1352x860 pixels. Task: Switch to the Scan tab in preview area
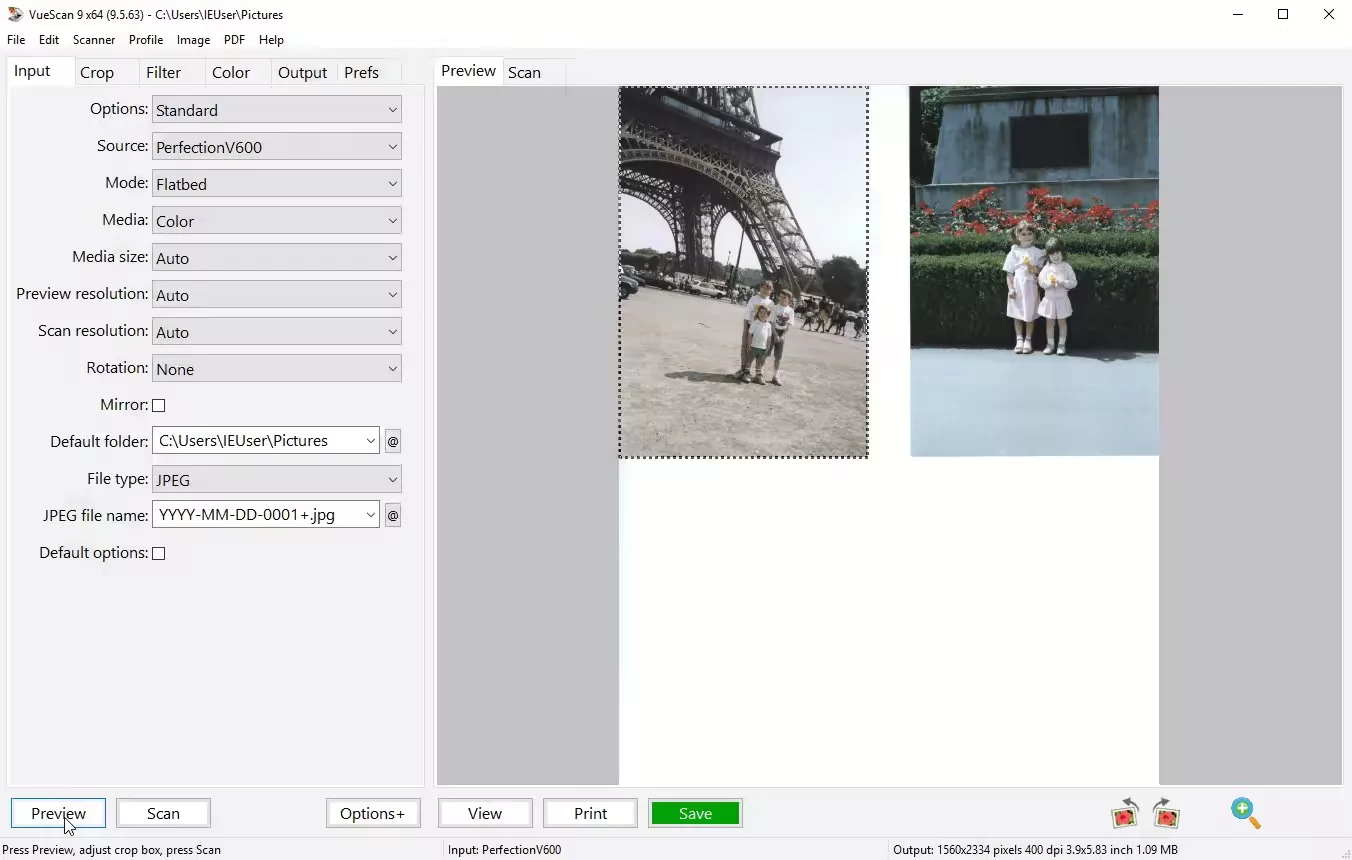pyautogui.click(x=524, y=71)
